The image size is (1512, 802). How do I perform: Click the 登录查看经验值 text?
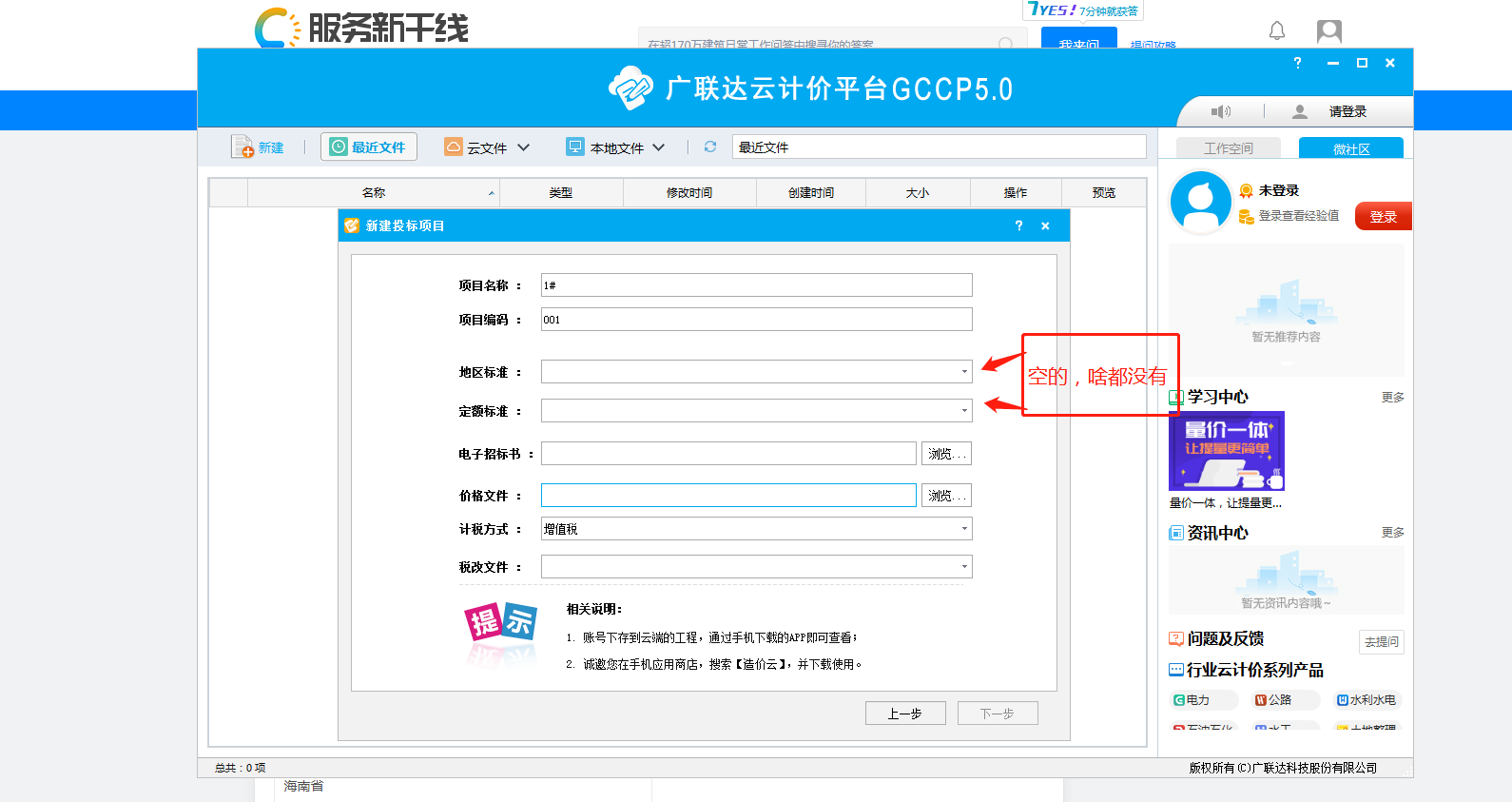click(1299, 216)
